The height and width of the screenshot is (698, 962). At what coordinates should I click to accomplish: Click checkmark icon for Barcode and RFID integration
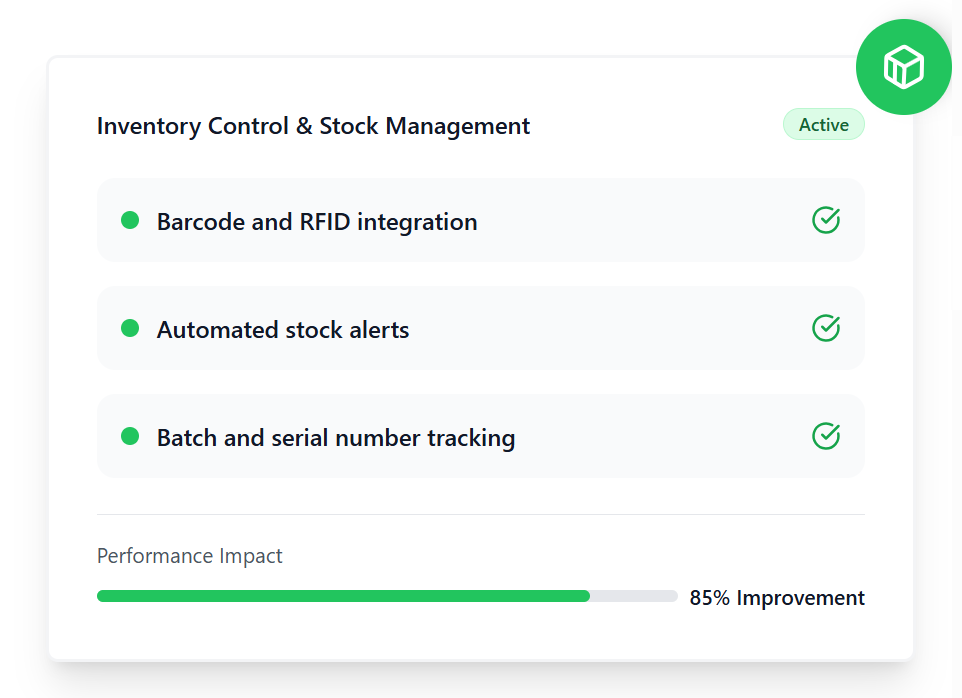coord(825,220)
